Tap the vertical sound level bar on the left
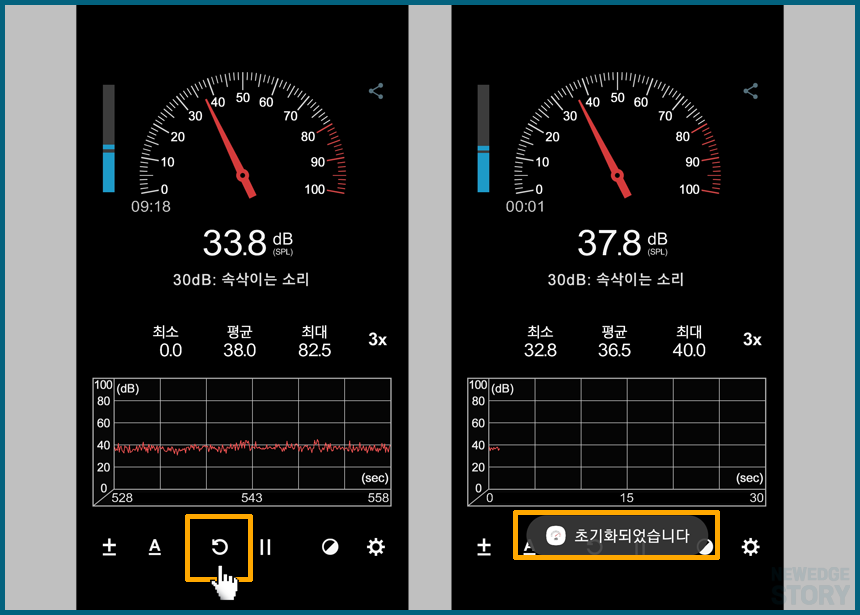Viewport: 860px width, 615px height. 109,140
